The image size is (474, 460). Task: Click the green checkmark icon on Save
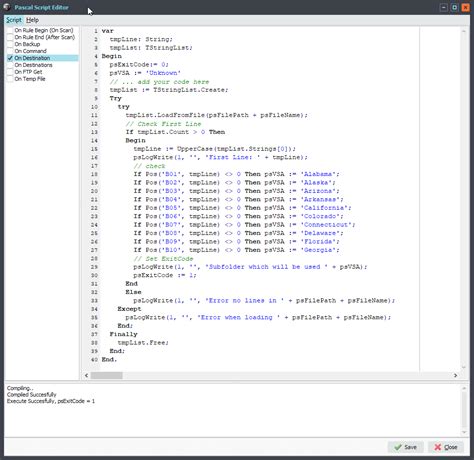398,447
